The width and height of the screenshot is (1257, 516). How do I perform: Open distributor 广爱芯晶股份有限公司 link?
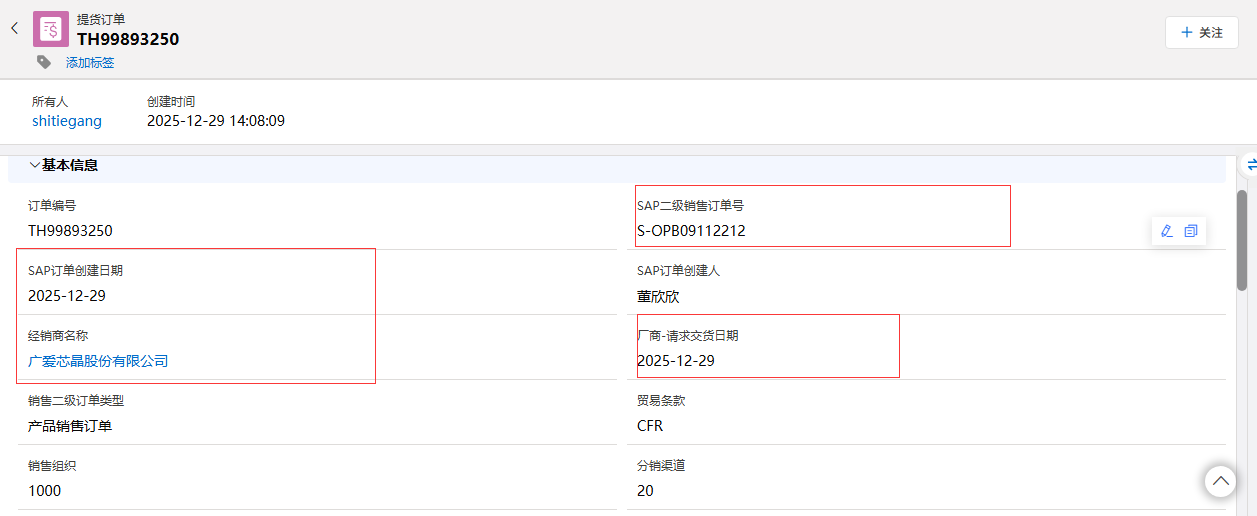98,361
